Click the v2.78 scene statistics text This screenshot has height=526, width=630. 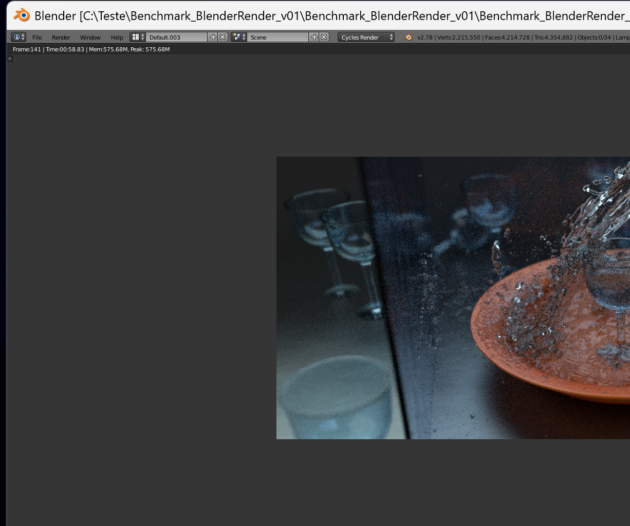coord(520,37)
